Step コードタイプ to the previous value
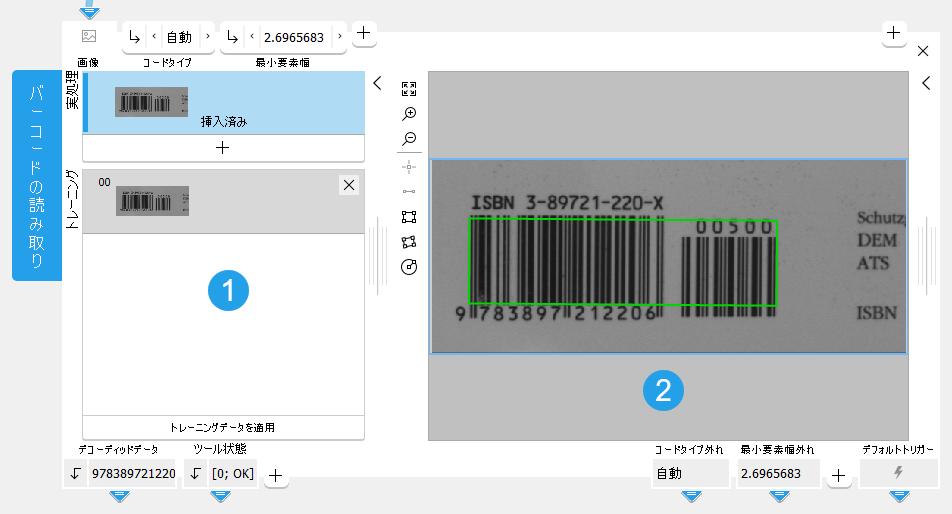This screenshot has width=952, height=514. pyautogui.click(x=154, y=37)
